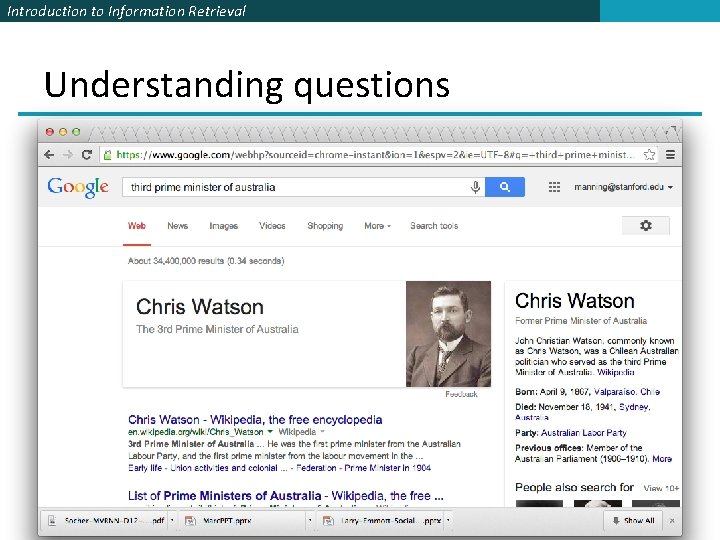Open manning@stanford.edu account dropdown

[x=623, y=187]
